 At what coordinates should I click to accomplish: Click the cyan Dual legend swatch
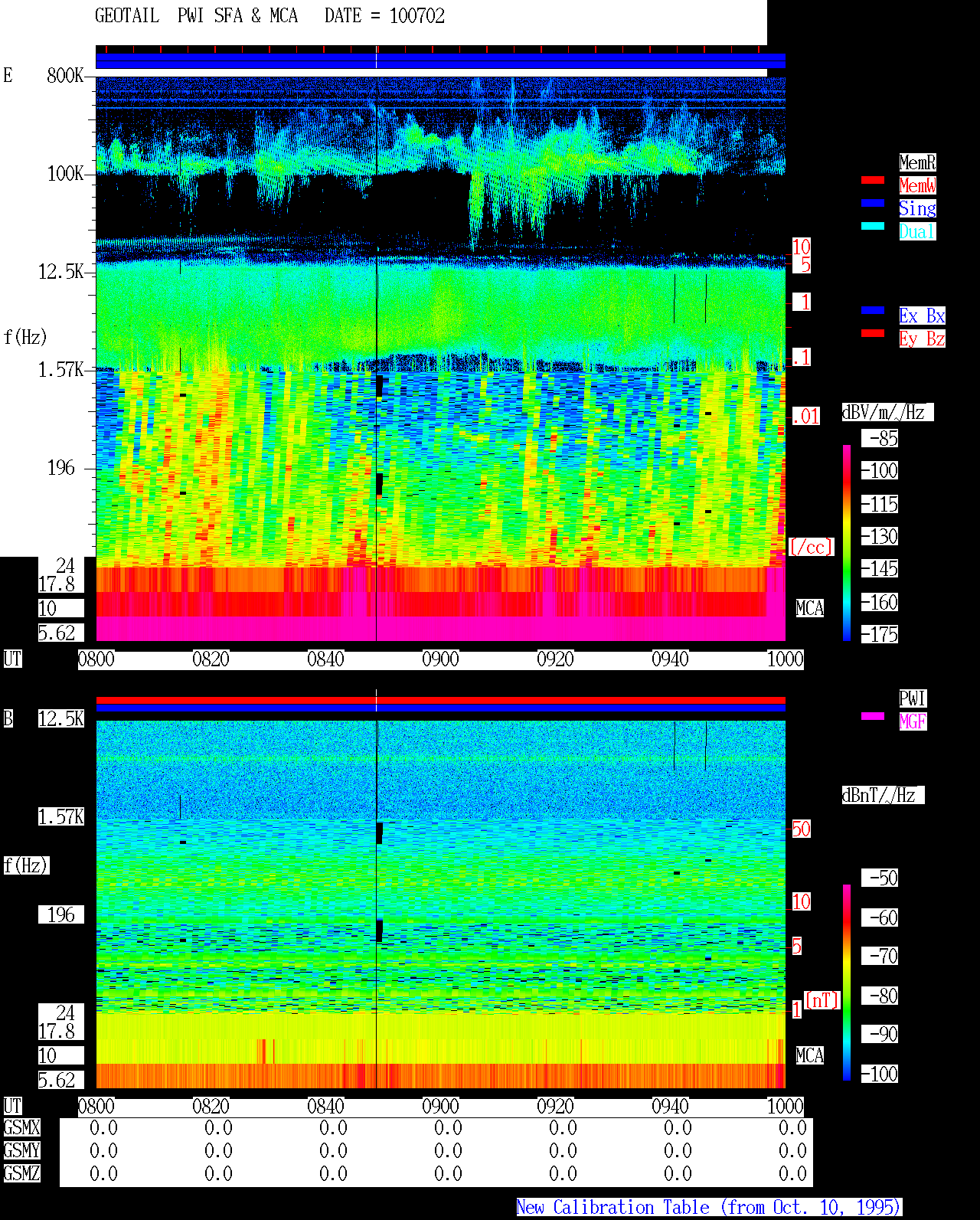click(x=873, y=226)
